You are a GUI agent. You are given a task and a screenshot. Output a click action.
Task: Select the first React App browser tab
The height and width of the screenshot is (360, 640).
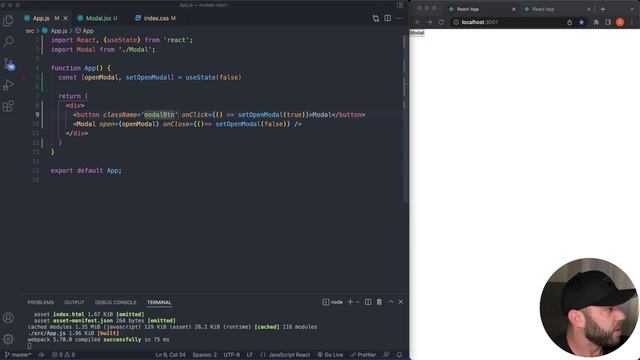click(481, 9)
